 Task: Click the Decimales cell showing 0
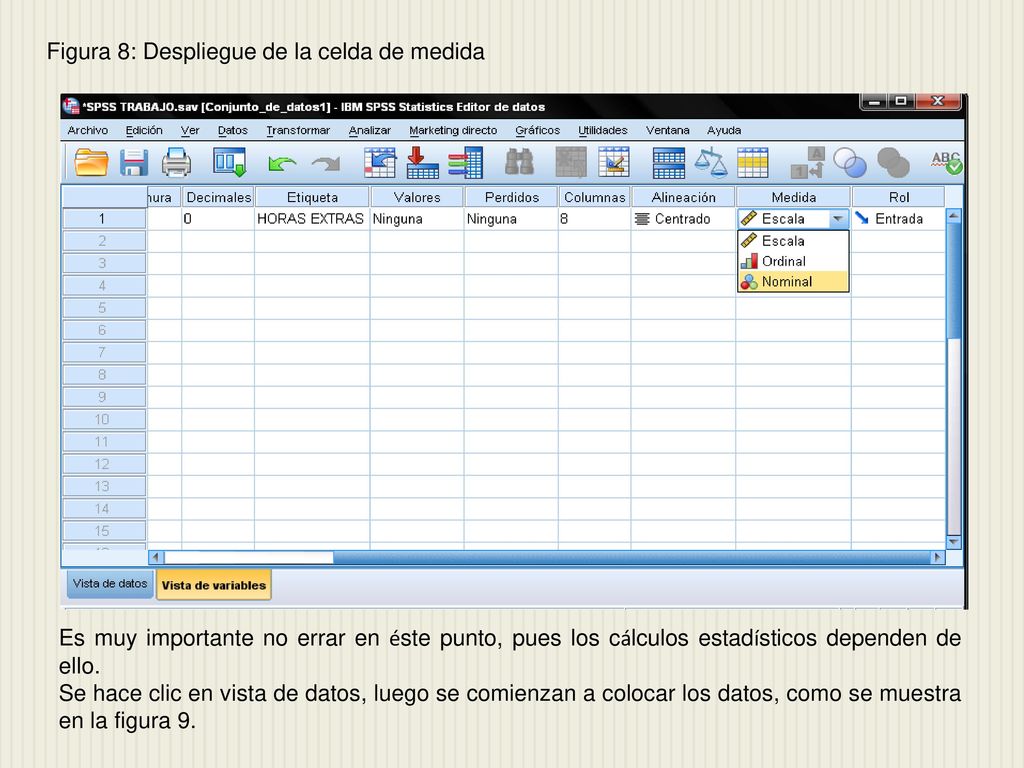tap(218, 219)
